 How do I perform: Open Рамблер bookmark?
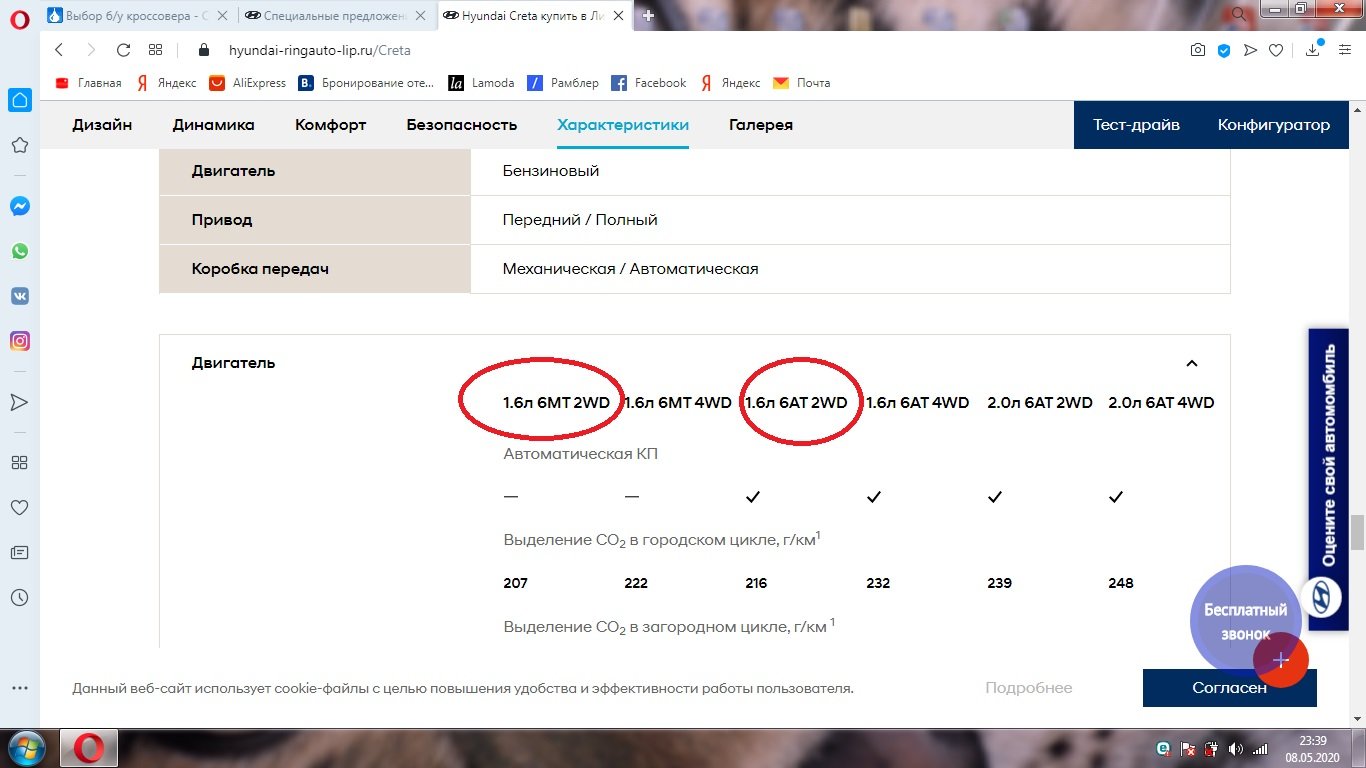pos(563,83)
